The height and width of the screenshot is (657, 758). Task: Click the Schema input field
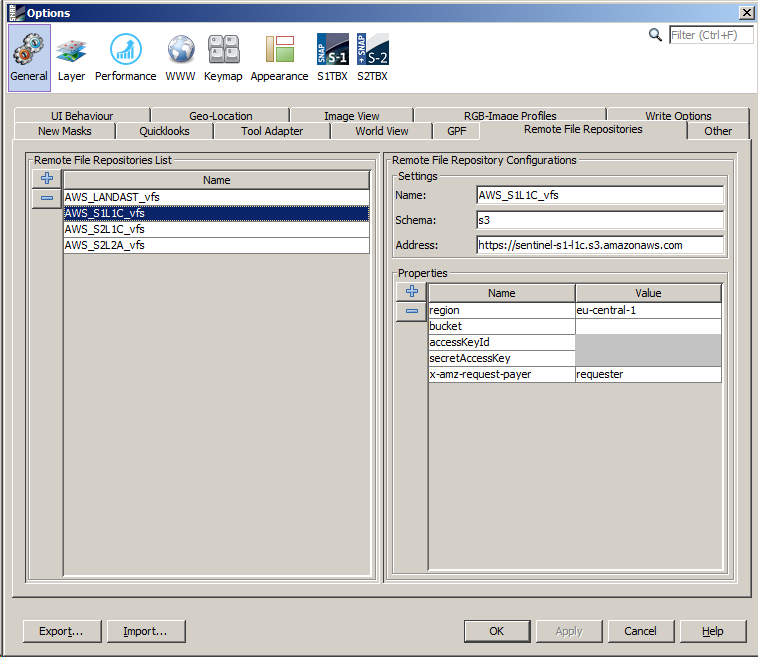(600, 220)
